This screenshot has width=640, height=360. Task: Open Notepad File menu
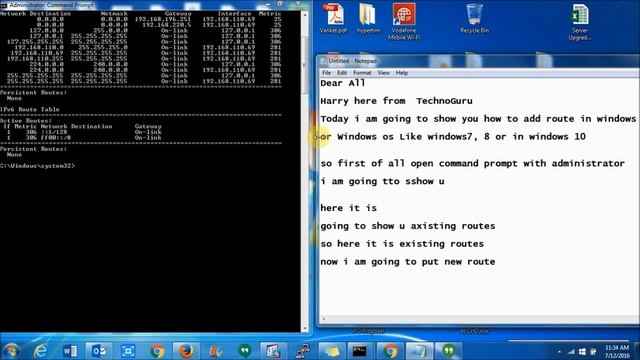(327, 73)
